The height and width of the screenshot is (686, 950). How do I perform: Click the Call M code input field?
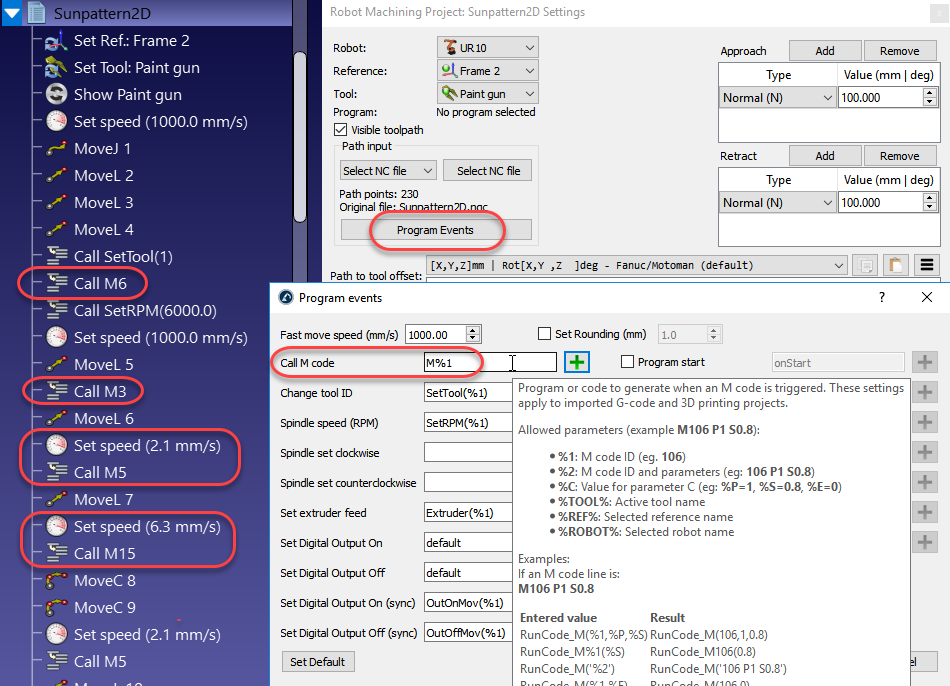click(490, 363)
